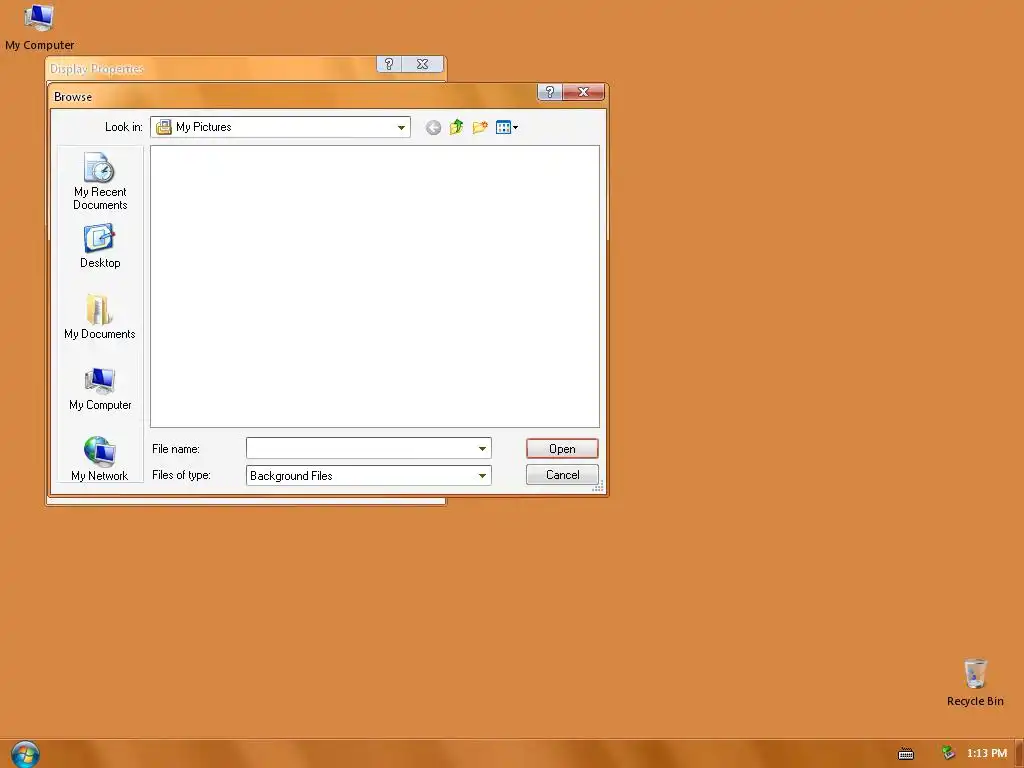Cancel the Browse dialog

pos(562,475)
